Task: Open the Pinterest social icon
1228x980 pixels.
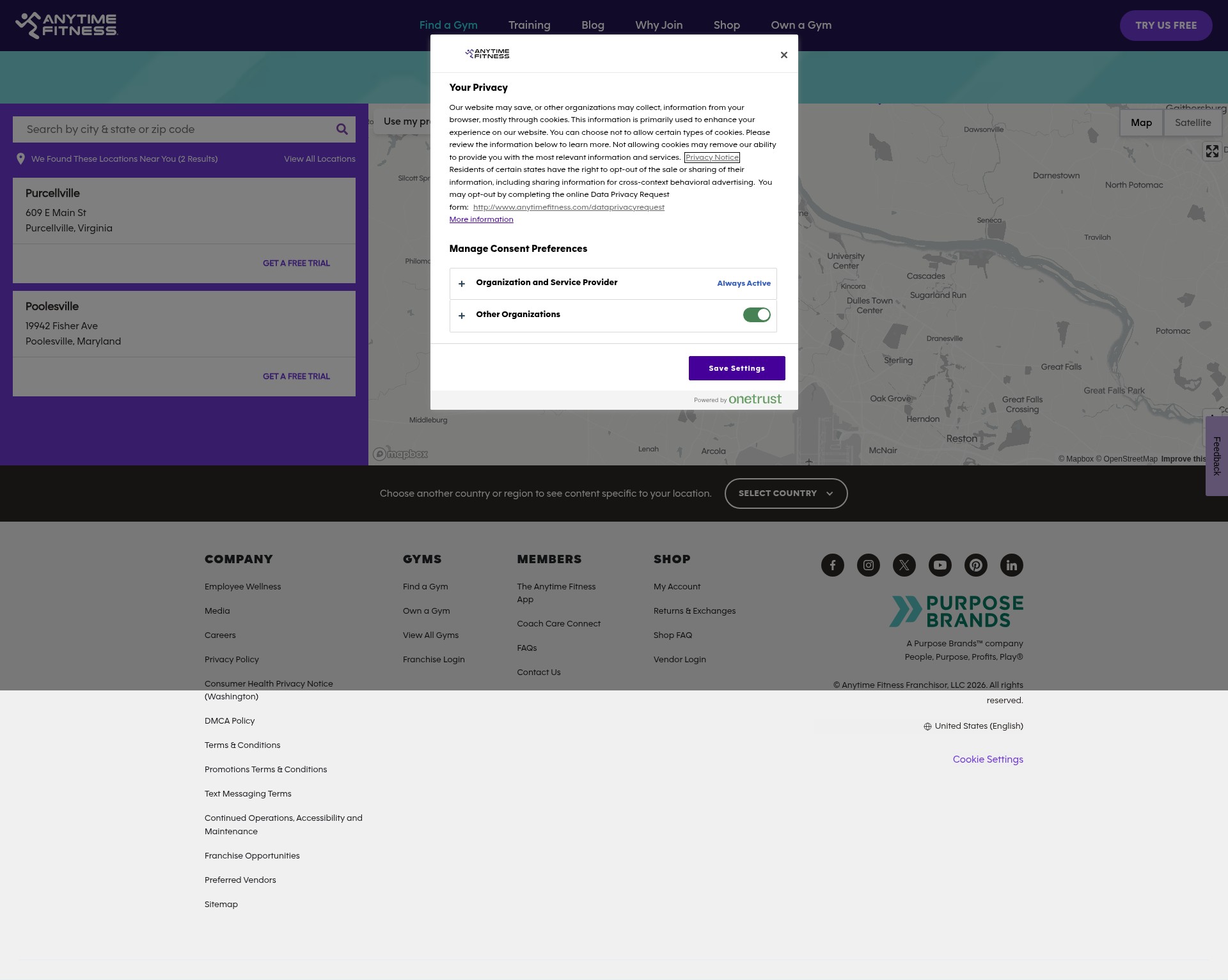Action: (976, 565)
